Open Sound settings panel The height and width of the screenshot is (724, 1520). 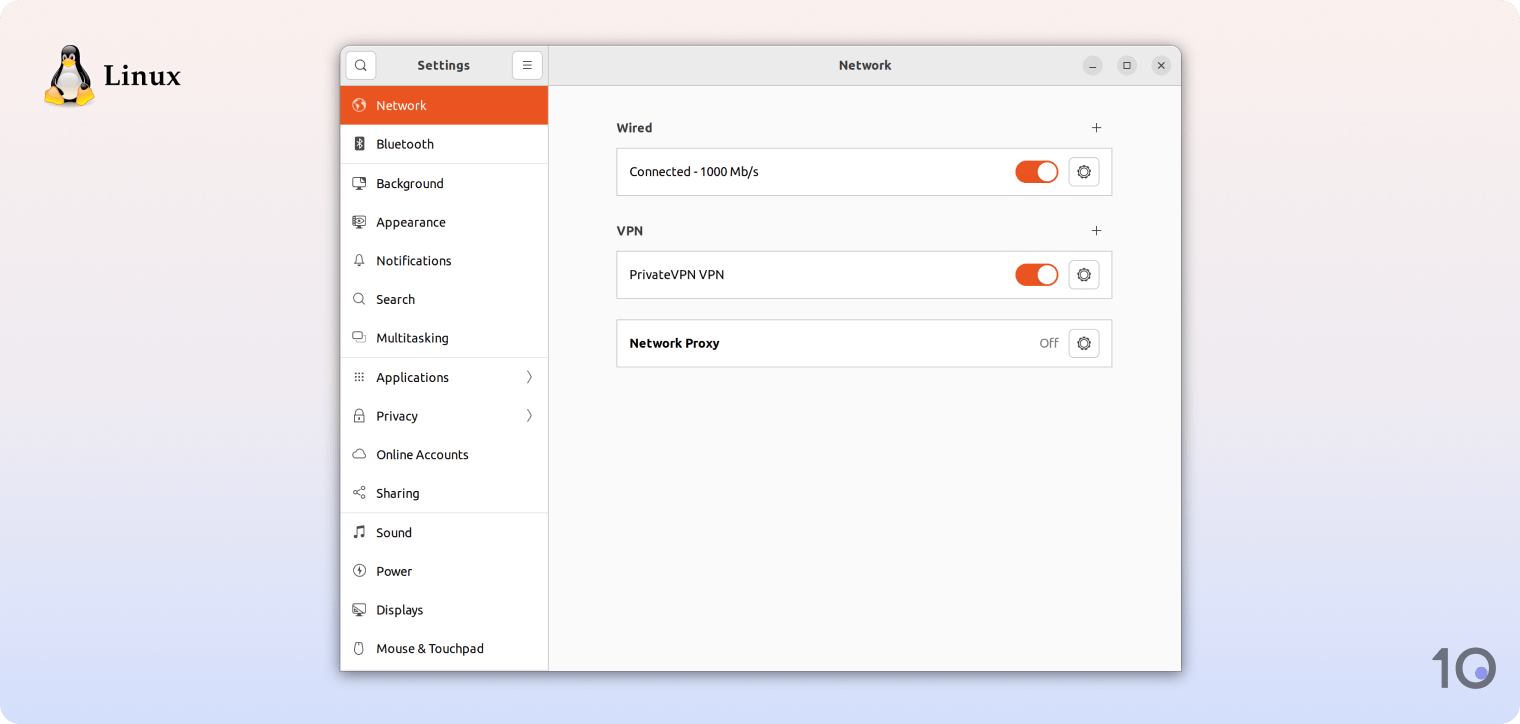pyautogui.click(x=444, y=532)
